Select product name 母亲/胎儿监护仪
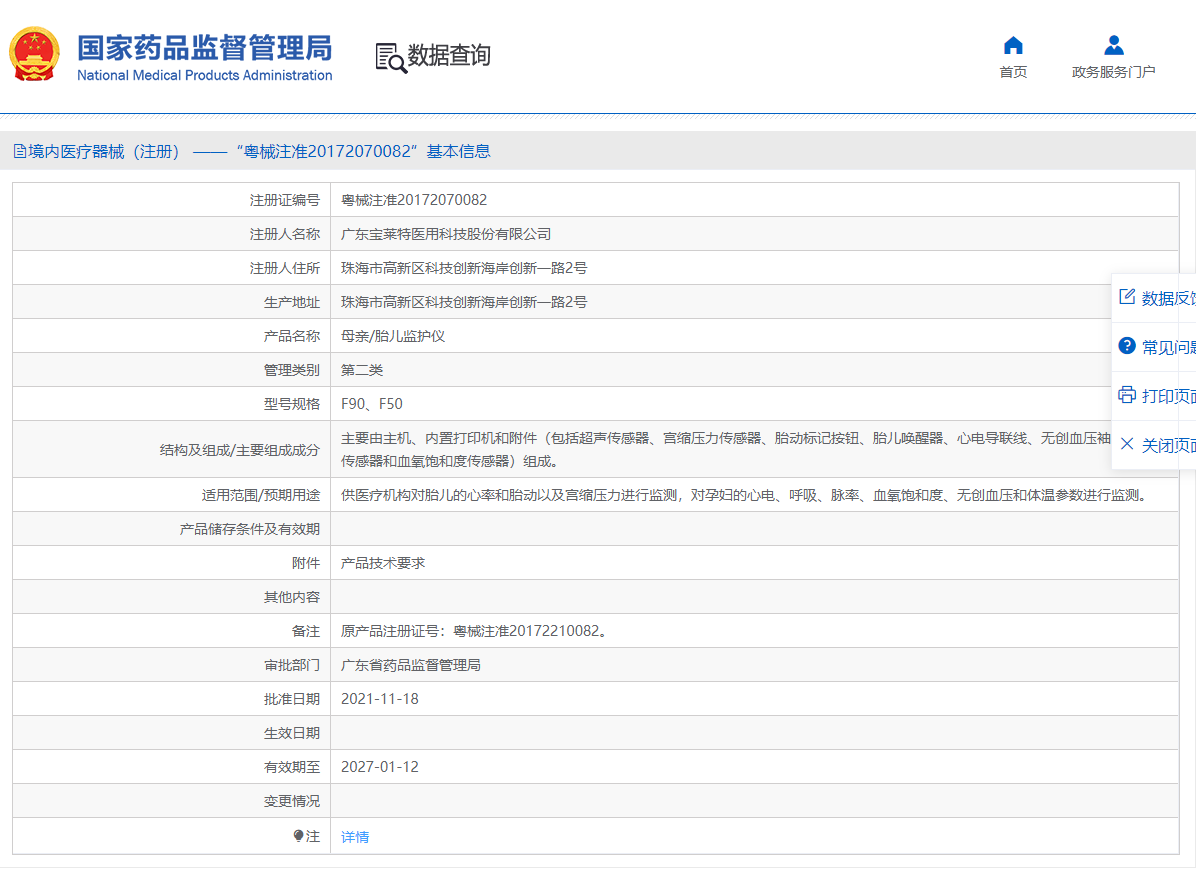1196x869 pixels. [393, 336]
